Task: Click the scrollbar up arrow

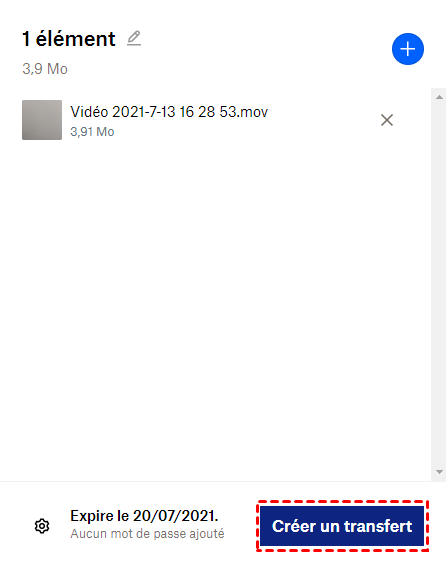Action: [439, 97]
